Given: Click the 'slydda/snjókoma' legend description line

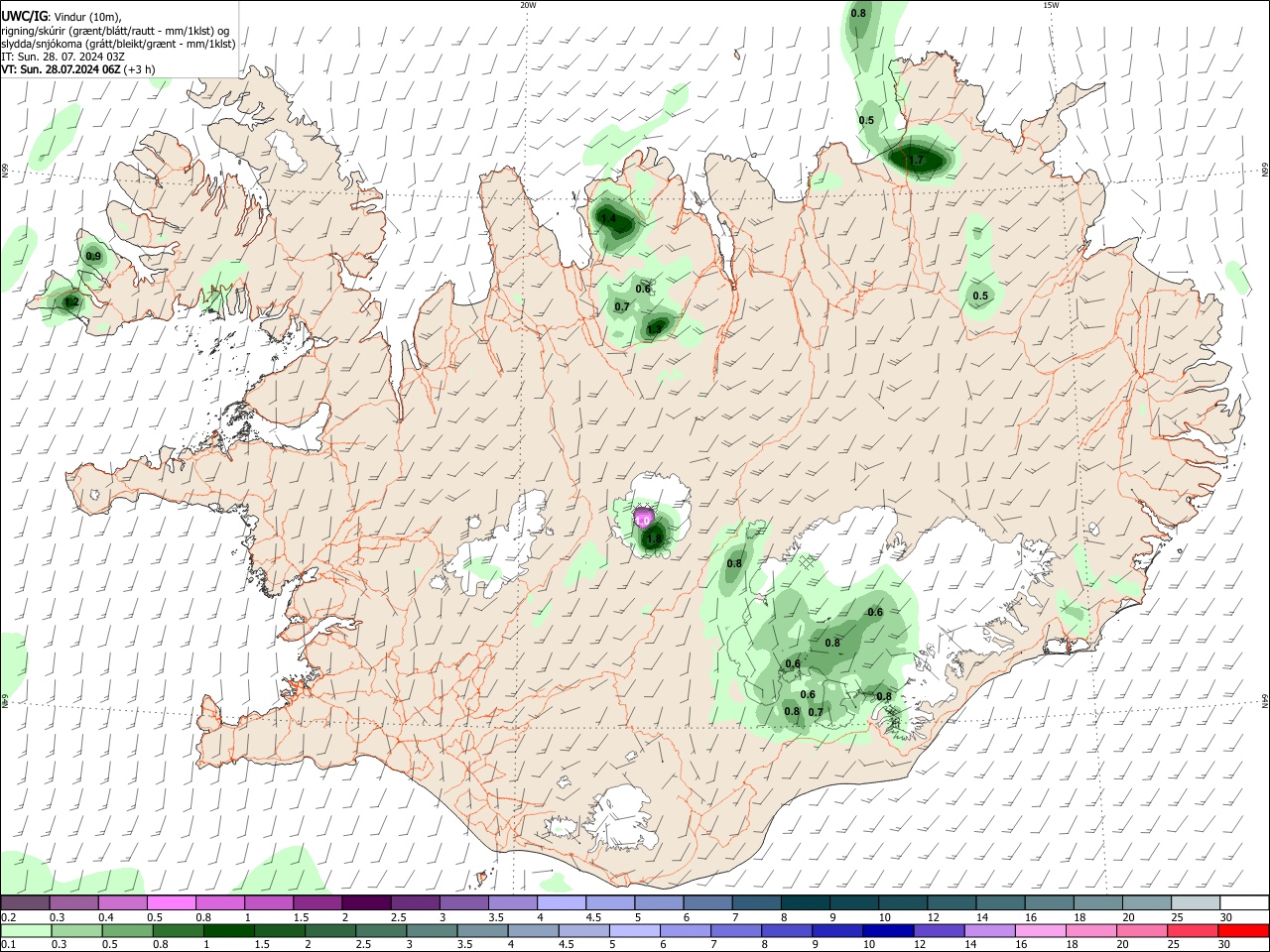Looking at the screenshot, I should [118, 44].
